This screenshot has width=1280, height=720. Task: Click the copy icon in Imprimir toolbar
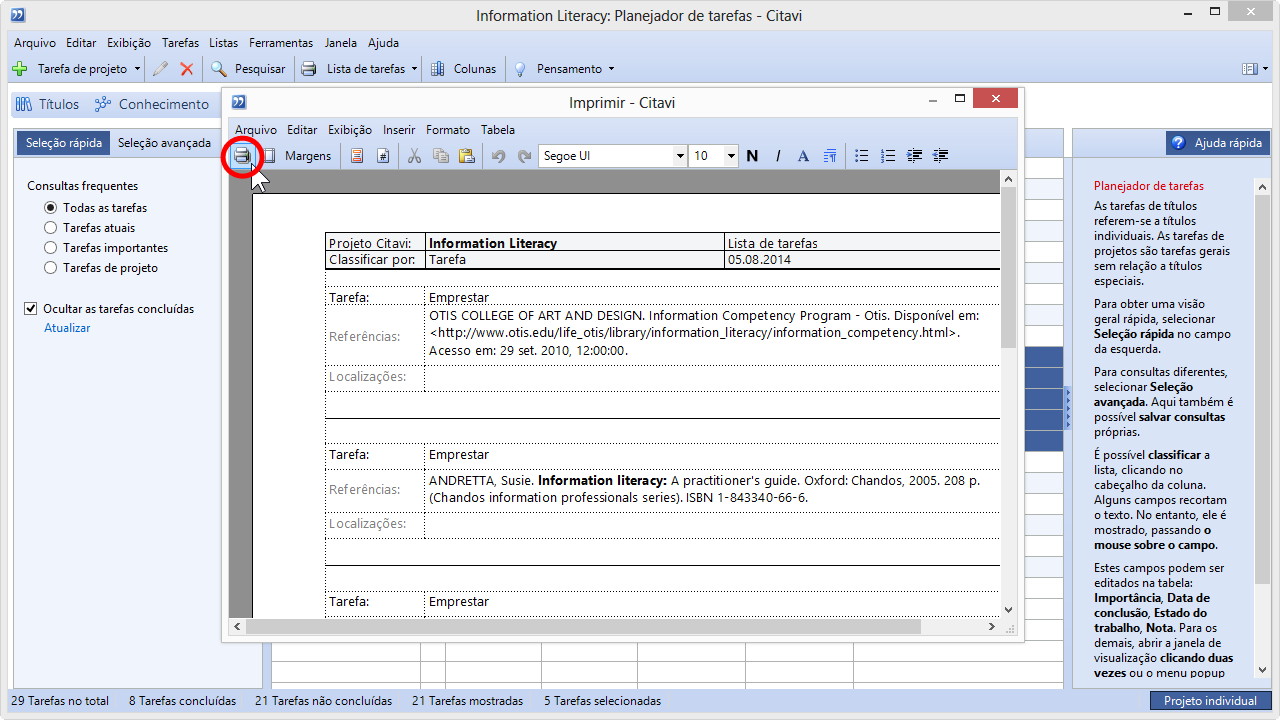[x=440, y=156]
